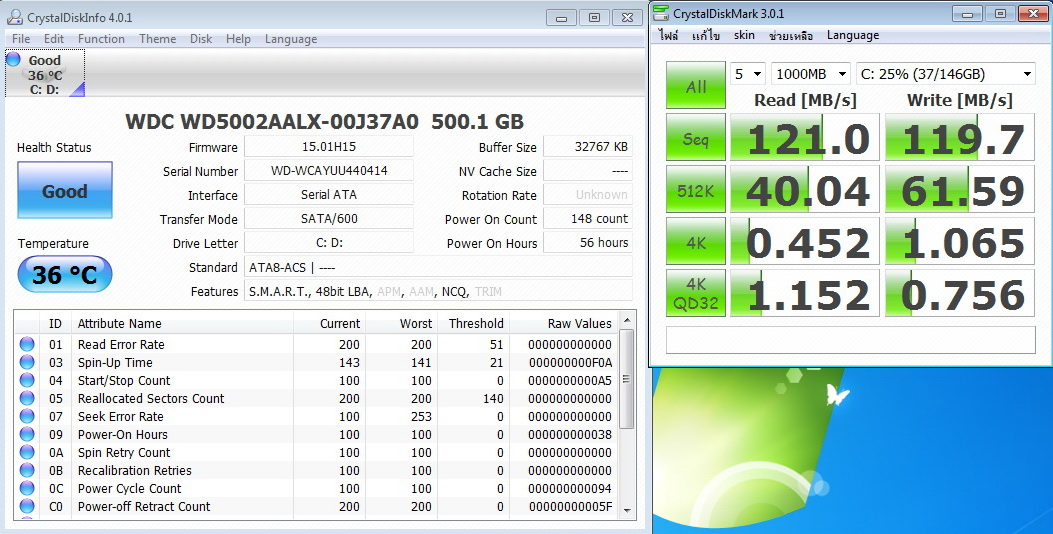Open the test count dropdown showing 5
Screen dimensions: 1053x534
tap(748, 74)
